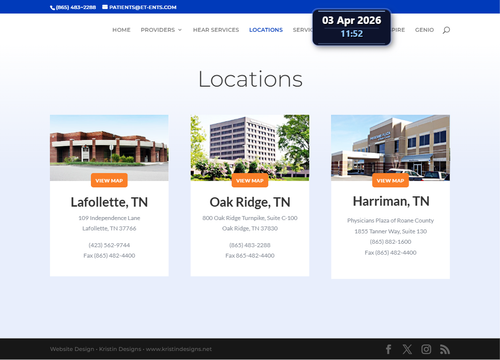Open the Providers menu item

click(x=158, y=30)
